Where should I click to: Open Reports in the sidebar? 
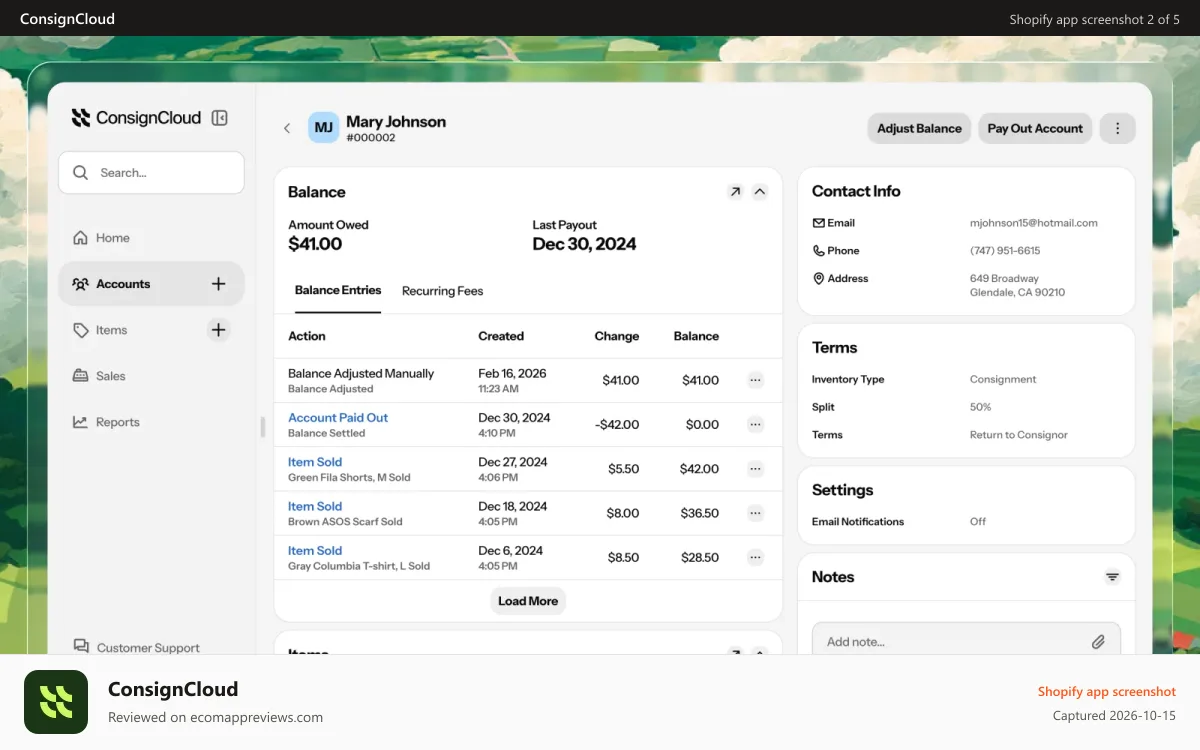tap(151, 422)
